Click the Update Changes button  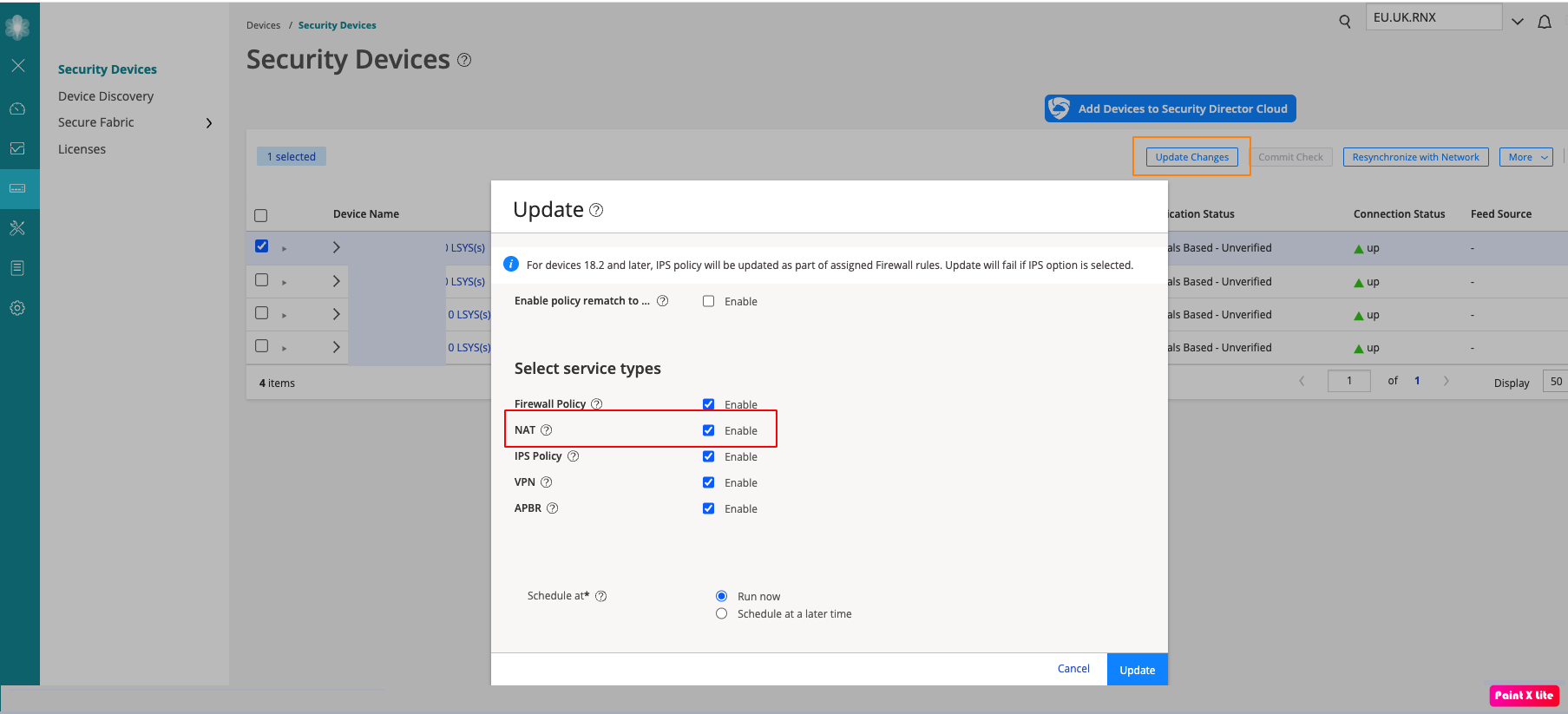click(1192, 157)
